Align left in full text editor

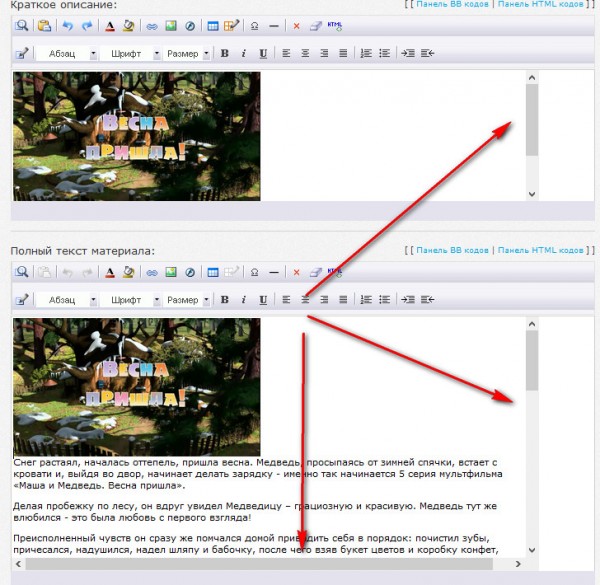[x=286, y=300]
